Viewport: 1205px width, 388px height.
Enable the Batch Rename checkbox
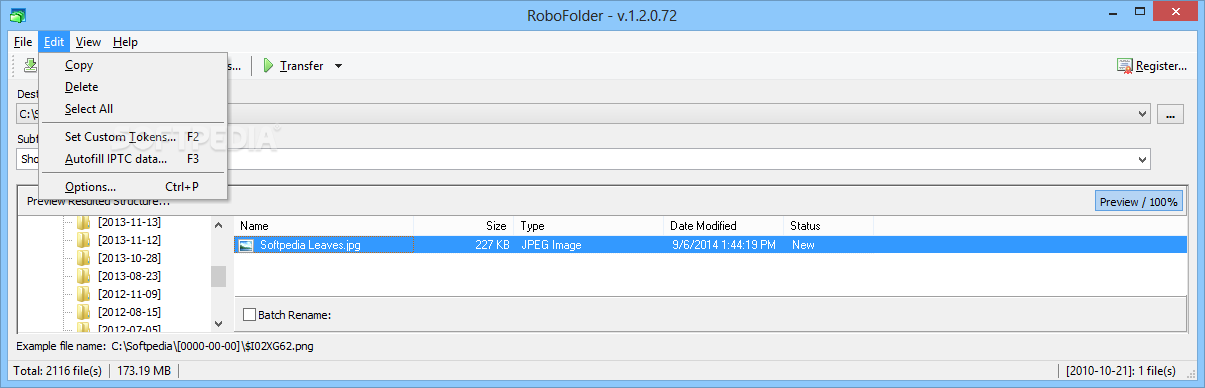(x=249, y=315)
